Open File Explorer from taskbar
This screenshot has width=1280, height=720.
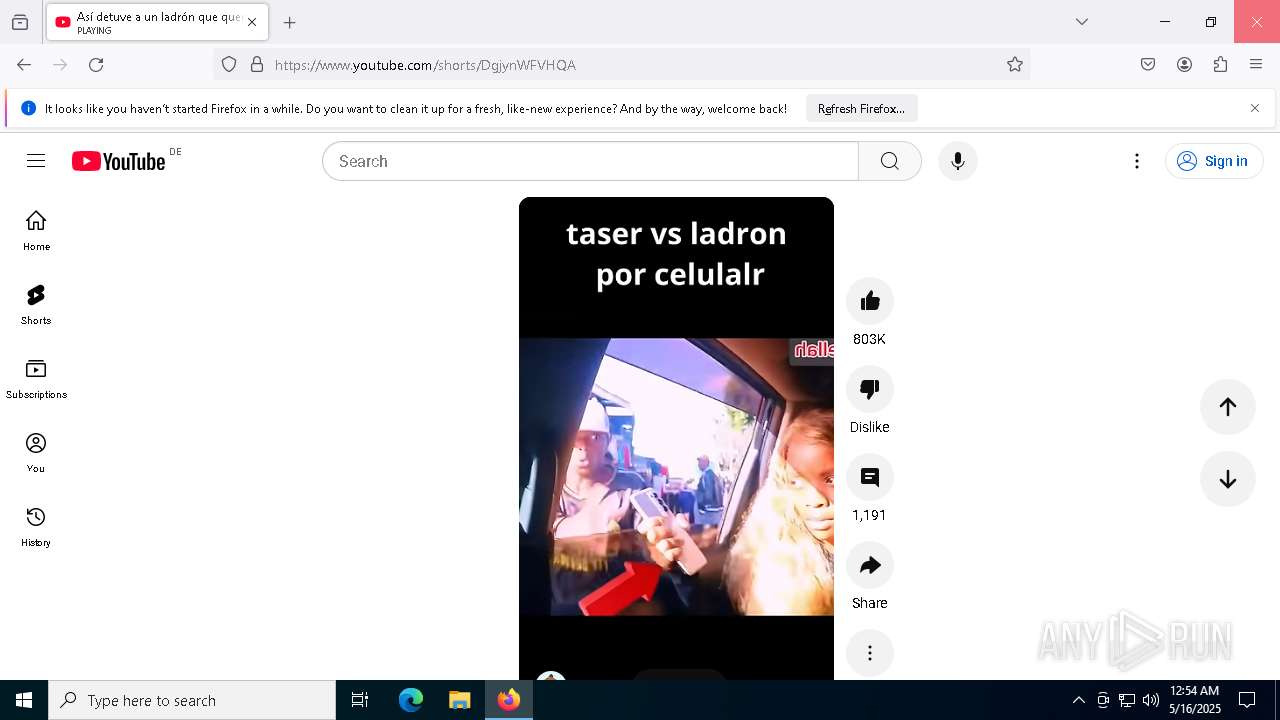(459, 700)
